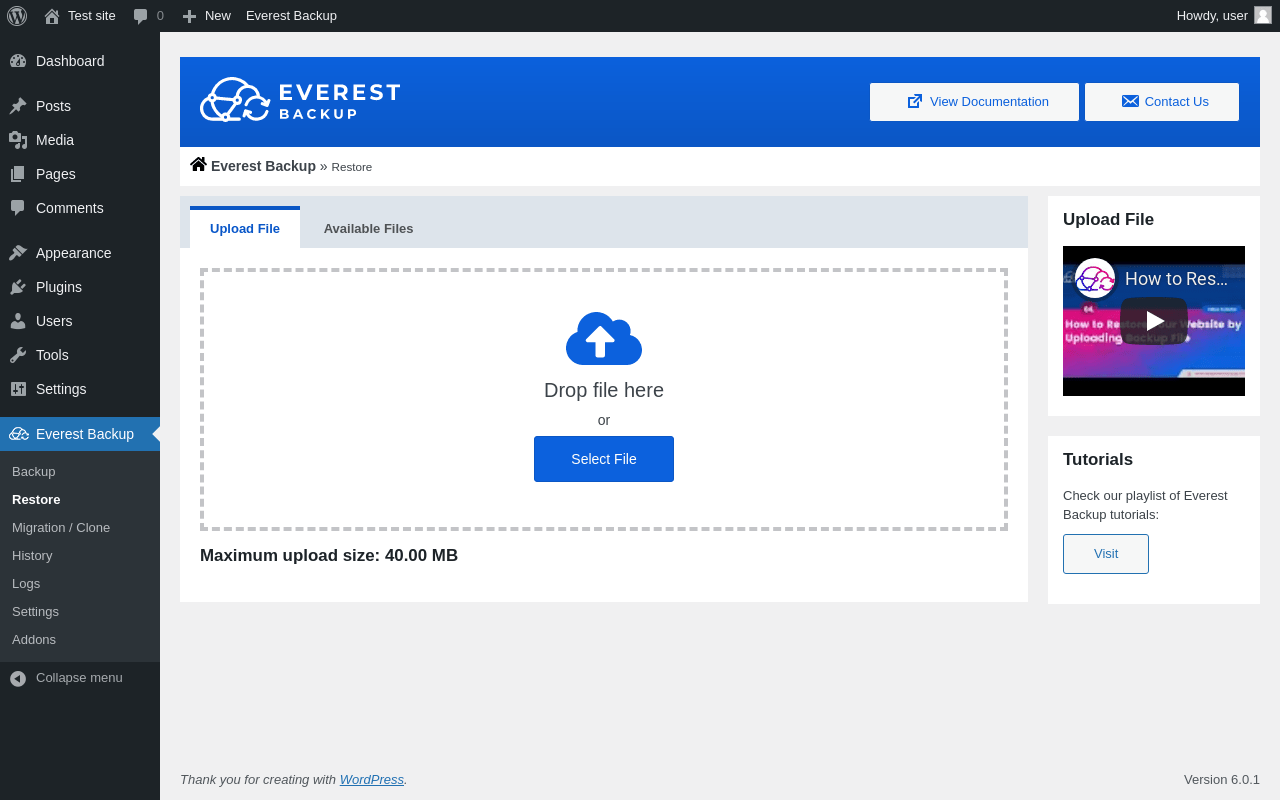Image resolution: width=1280 pixels, height=800 pixels.
Task: Open the WordPress logo menu
Action: pyautogui.click(x=17, y=16)
